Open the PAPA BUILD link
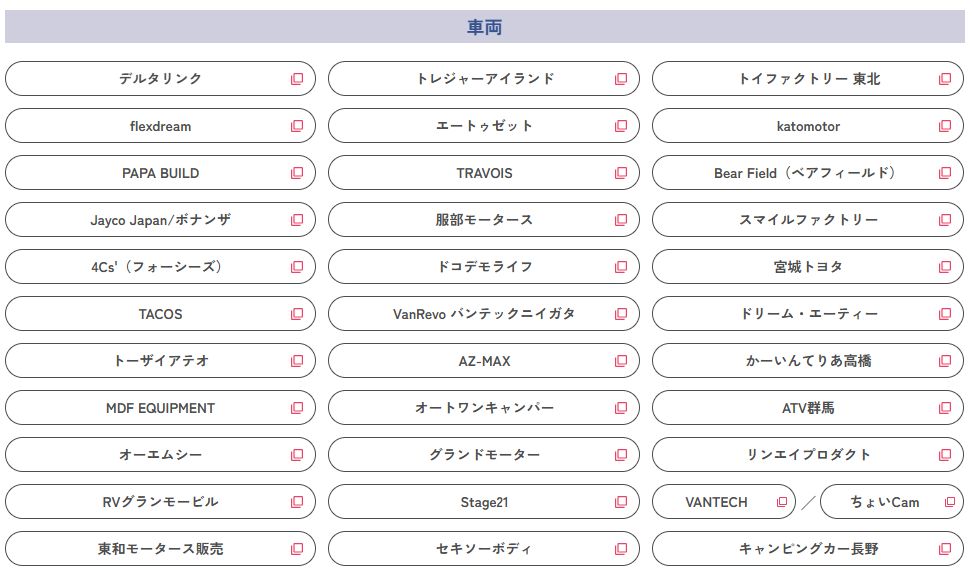The image size is (972, 572). 160,173
